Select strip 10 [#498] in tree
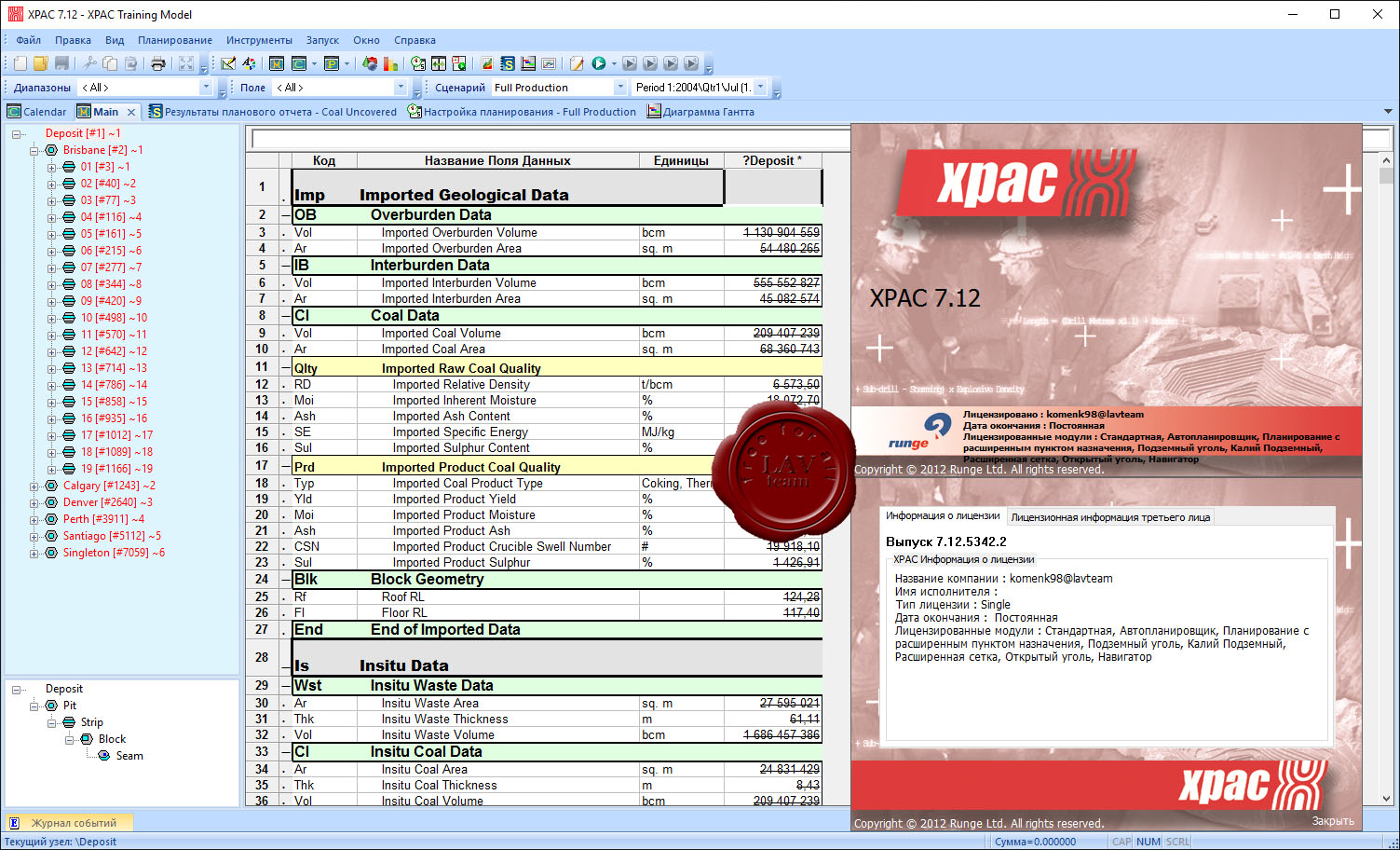Screen dimensions: 1400x850 114,318
